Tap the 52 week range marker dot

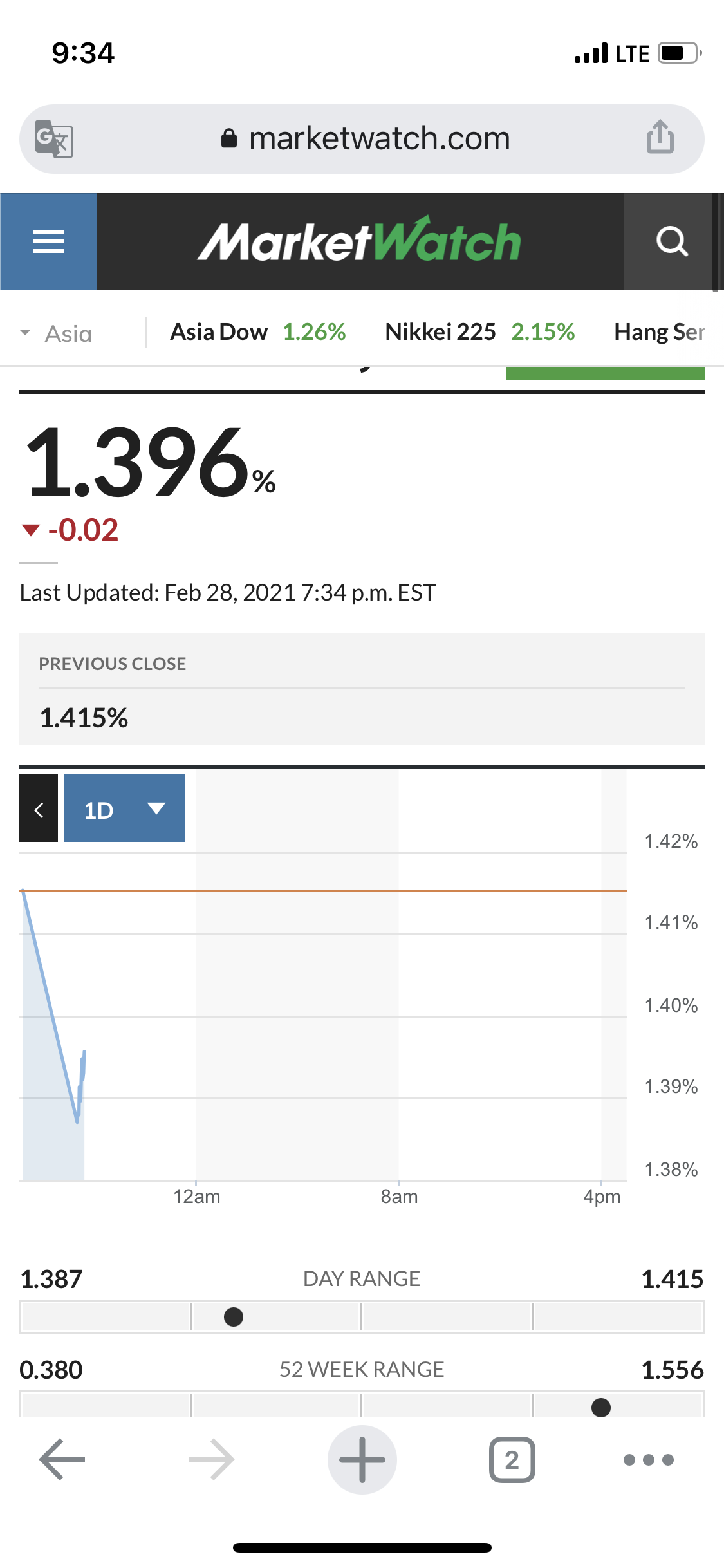pos(600,1407)
